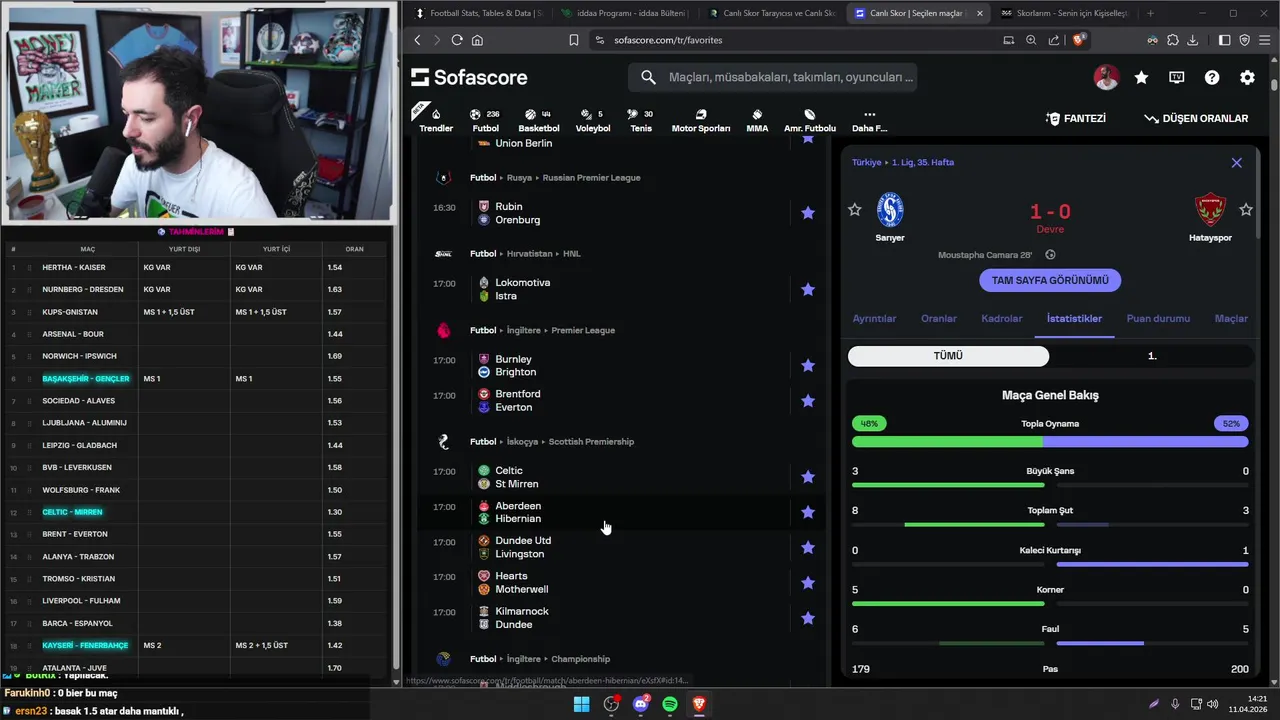Switch to the Kadrolar tab

coord(1002,318)
